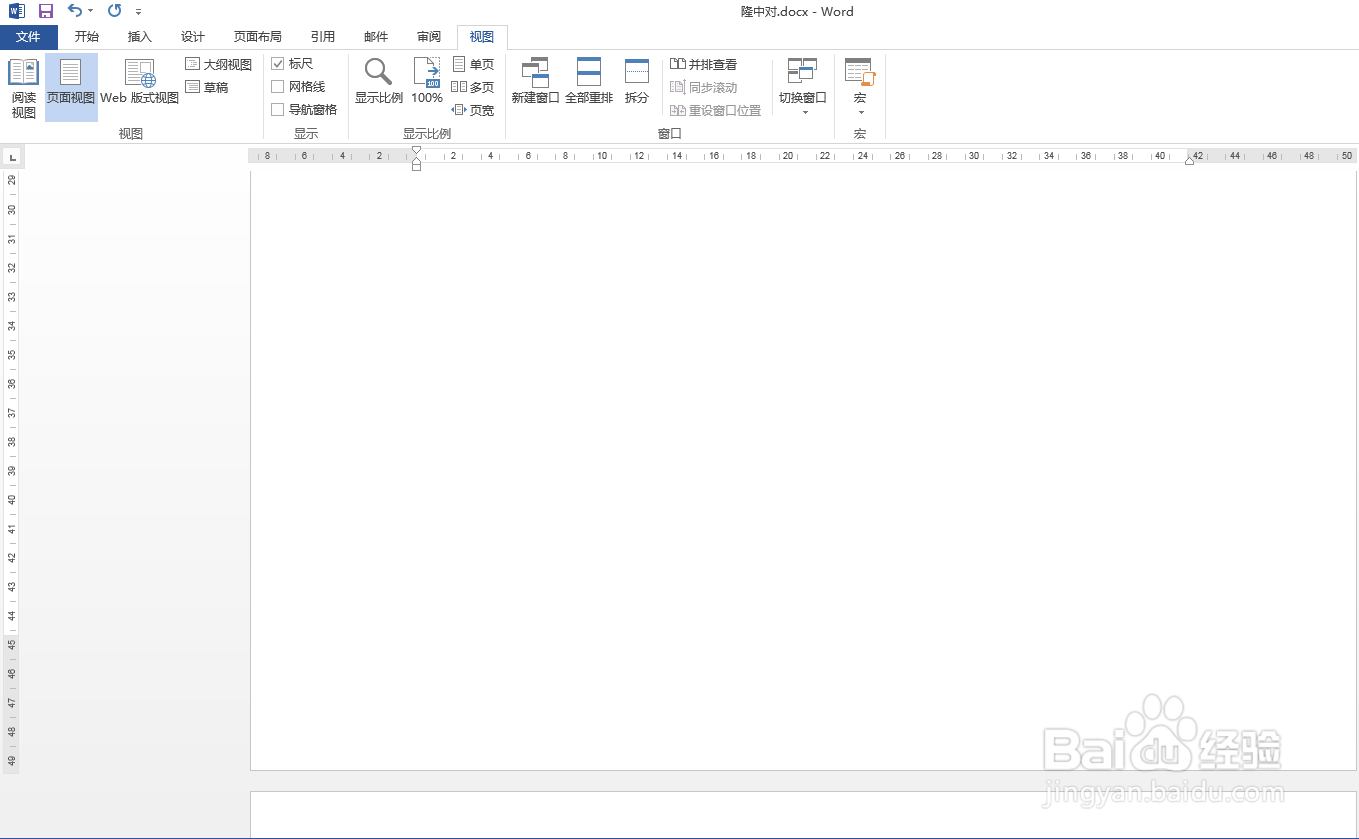Reset zoom to 100%
The image size is (1359, 839).
pos(427,82)
